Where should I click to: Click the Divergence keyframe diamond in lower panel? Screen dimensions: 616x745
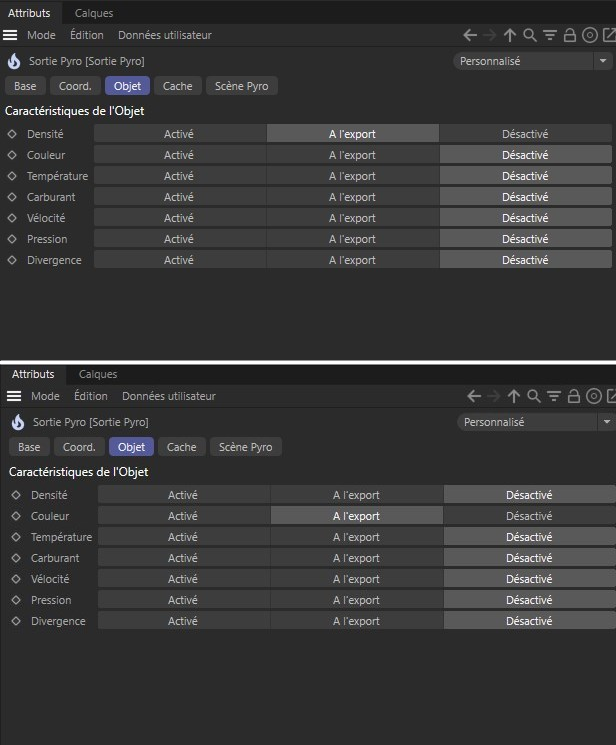click(17, 621)
